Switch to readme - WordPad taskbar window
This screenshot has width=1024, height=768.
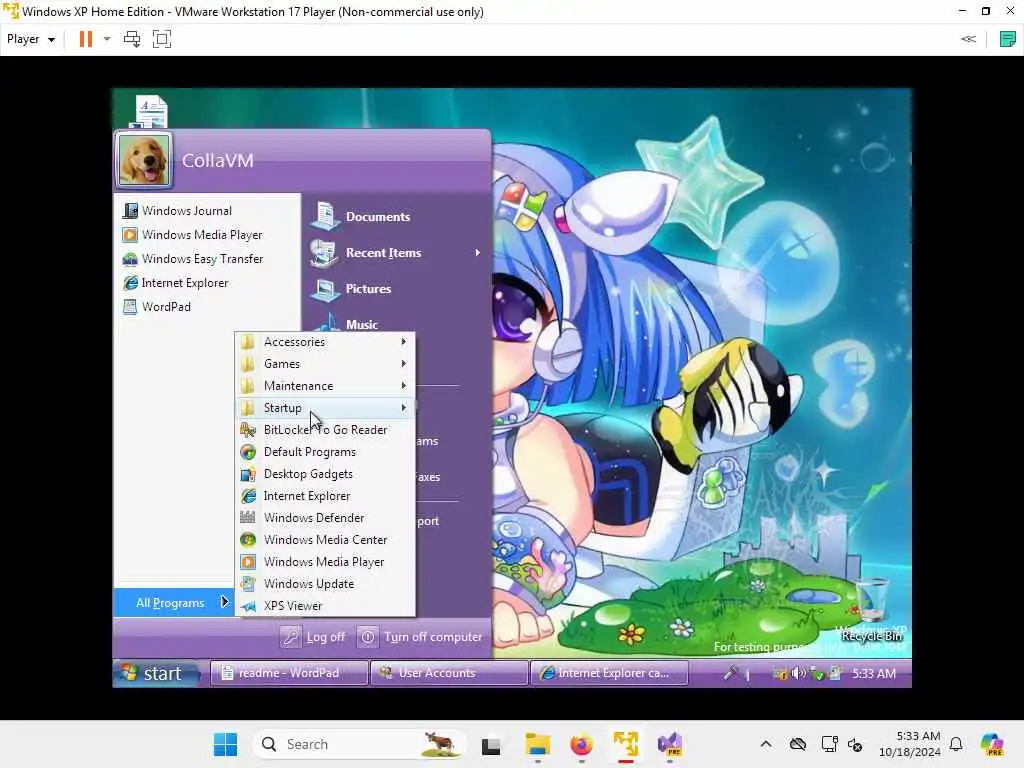pyautogui.click(x=289, y=673)
